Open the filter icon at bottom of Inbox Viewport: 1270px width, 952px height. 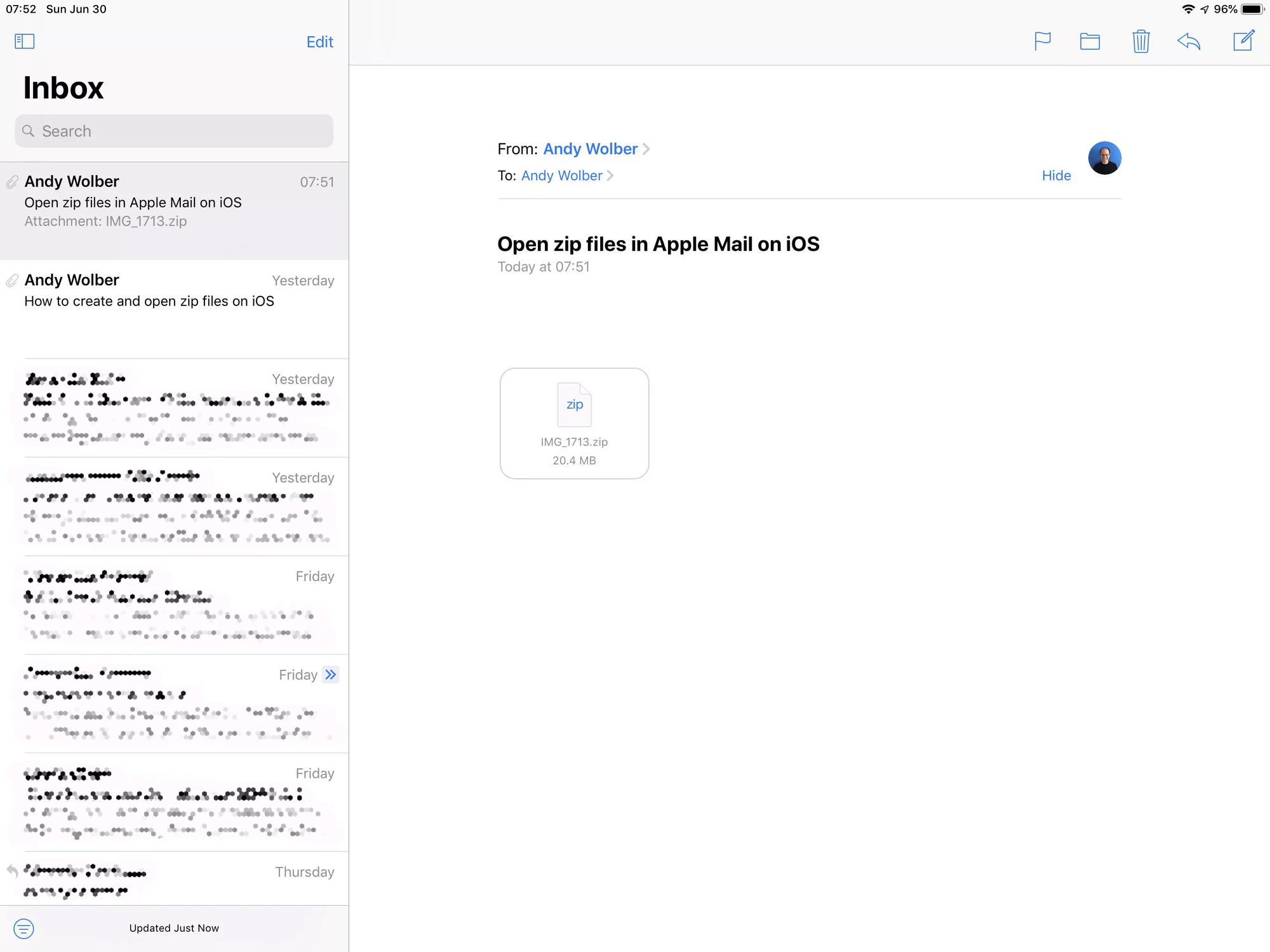23,929
